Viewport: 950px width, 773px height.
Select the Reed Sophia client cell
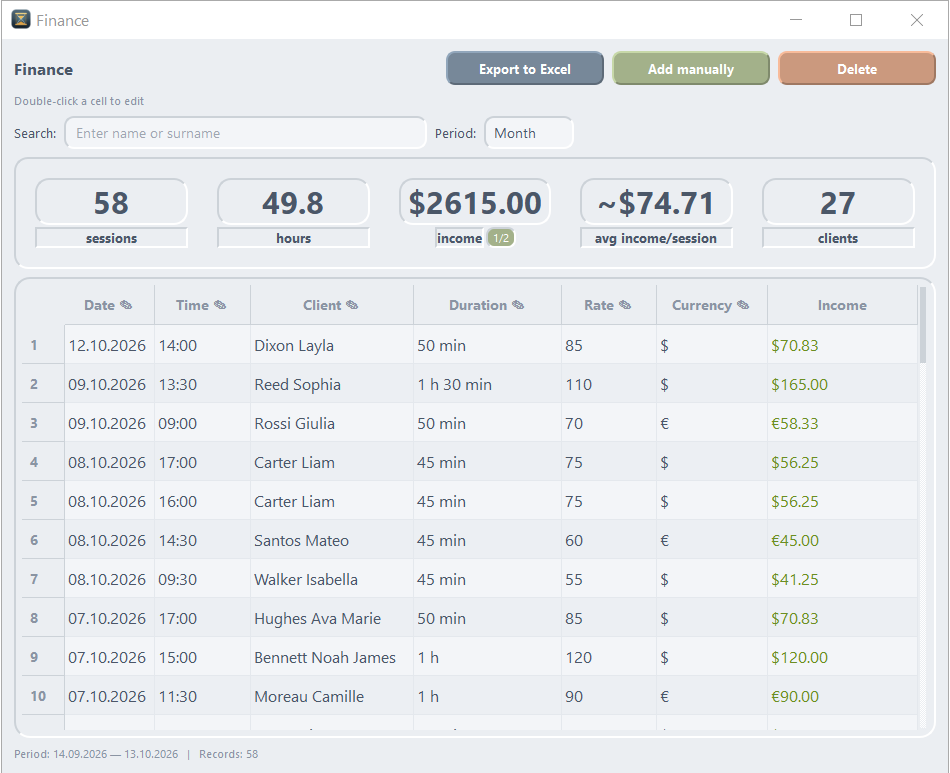pyautogui.click(x=332, y=384)
